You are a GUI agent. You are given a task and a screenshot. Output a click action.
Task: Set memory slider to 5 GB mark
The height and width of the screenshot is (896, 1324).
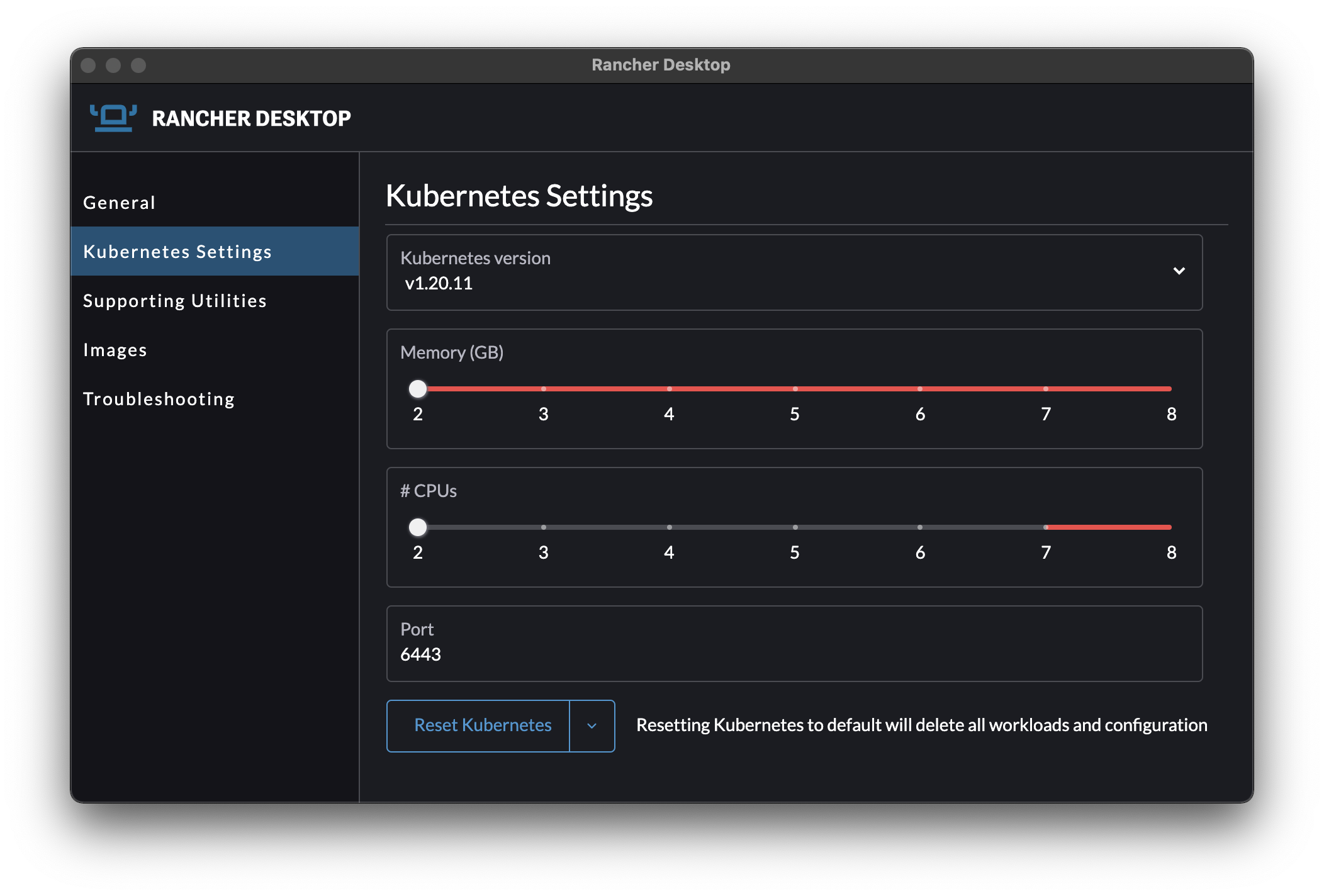(794, 389)
